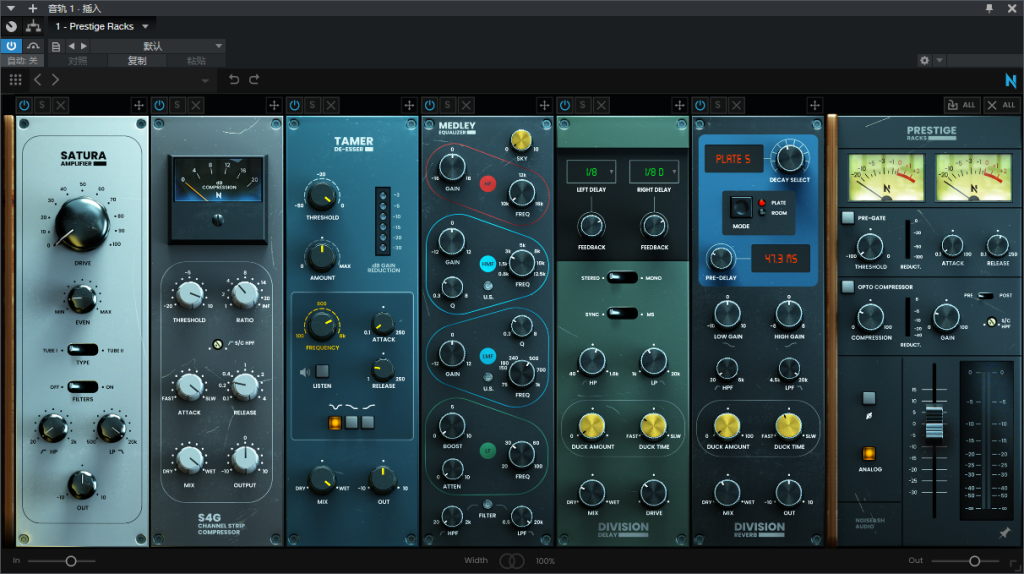Image resolution: width=1024 pixels, height=574 pixels.
Task: Enable the Opto Compressor checkbox
Action: pos(848,286)
